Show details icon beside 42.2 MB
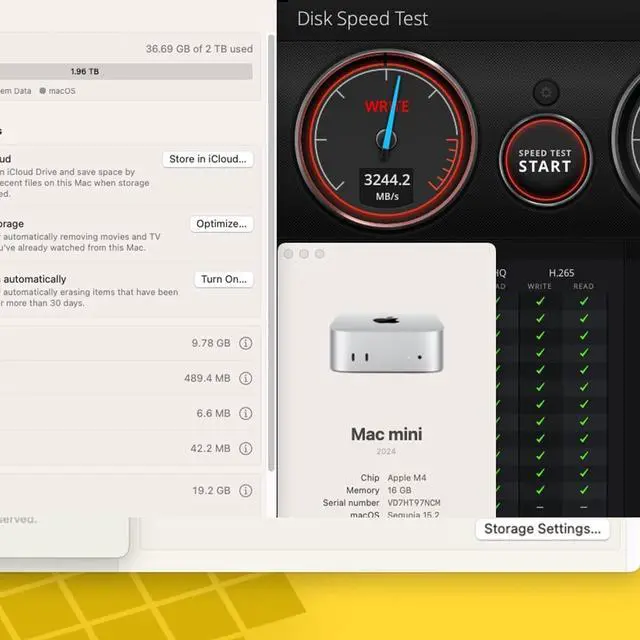Viewport: 640px width, 640px height. (246, 448)
